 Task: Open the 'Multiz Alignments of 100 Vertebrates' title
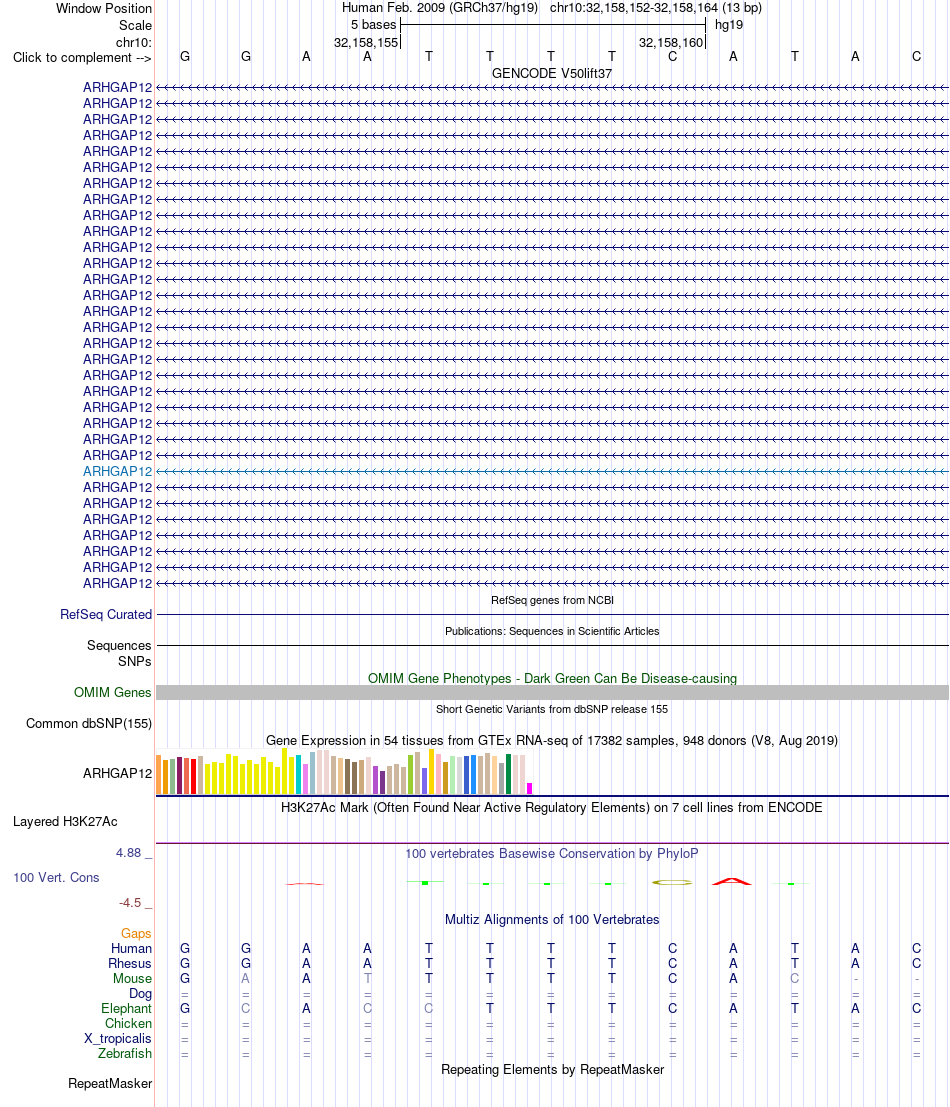pos(552,919)
